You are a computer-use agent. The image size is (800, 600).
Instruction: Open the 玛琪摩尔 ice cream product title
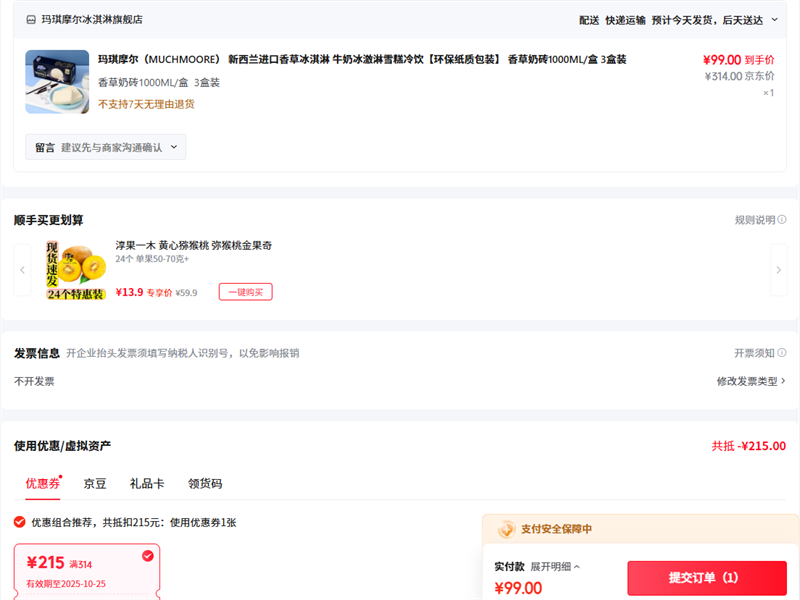point(362,60)
